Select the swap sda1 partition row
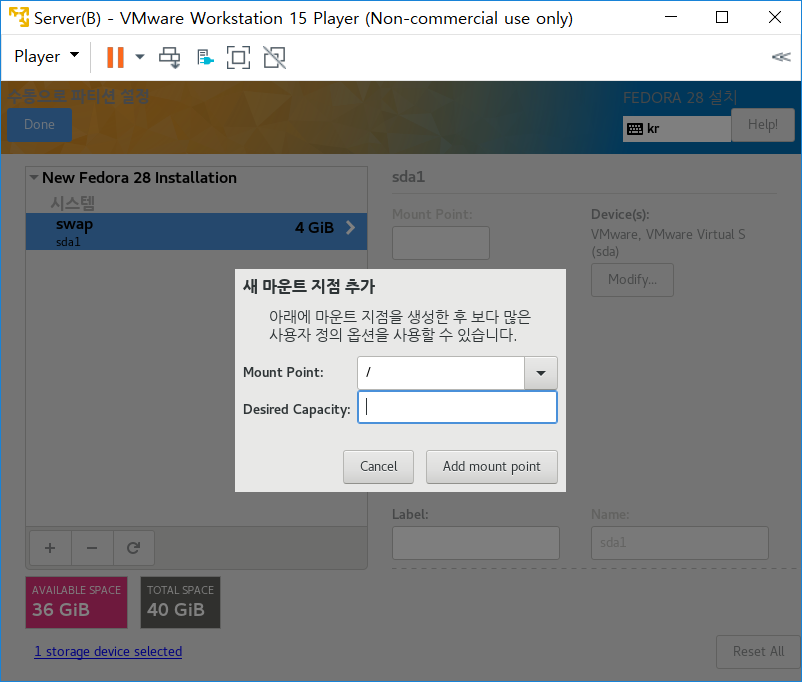This screenshot has width=802, height=682. point(196,231)
